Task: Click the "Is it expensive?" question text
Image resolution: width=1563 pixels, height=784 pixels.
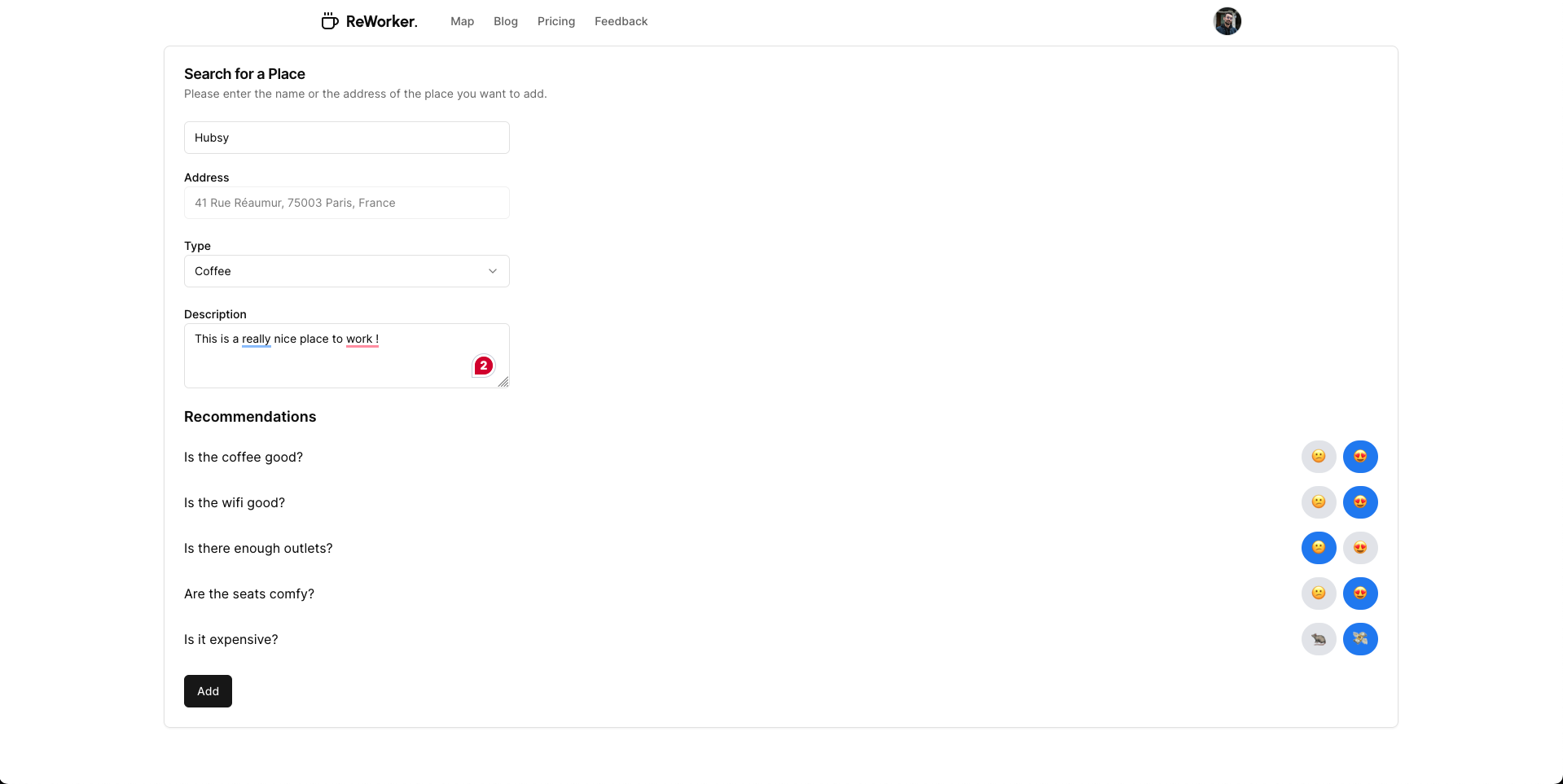Action: click(x=231, y=640)
